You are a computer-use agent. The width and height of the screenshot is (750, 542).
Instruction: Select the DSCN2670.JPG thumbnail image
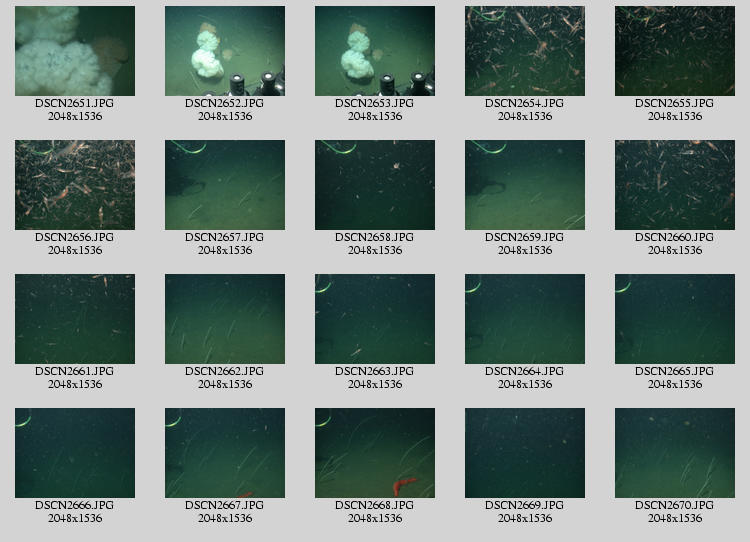(674, 453)
